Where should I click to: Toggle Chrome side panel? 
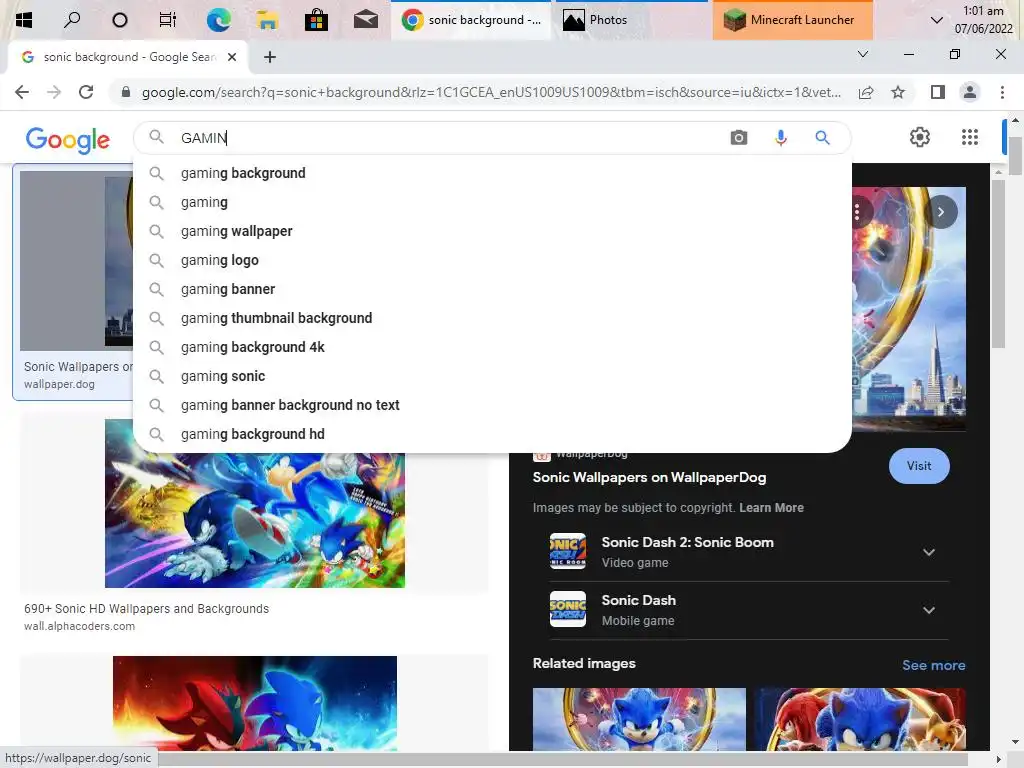click(938, 92)
